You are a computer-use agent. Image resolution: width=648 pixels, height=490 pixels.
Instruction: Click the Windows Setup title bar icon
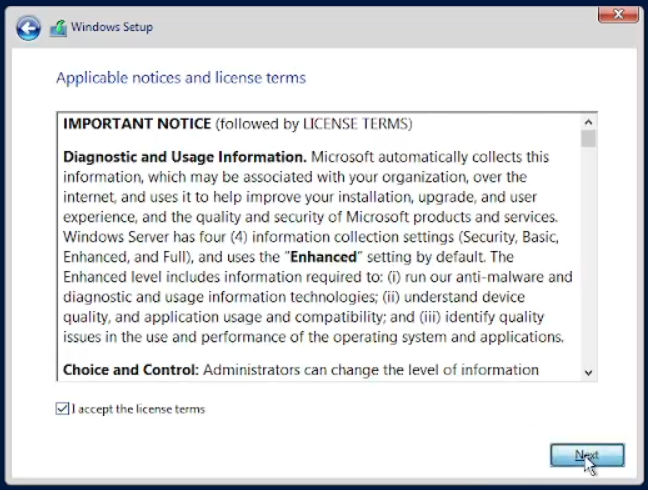[x=58, y=27]
